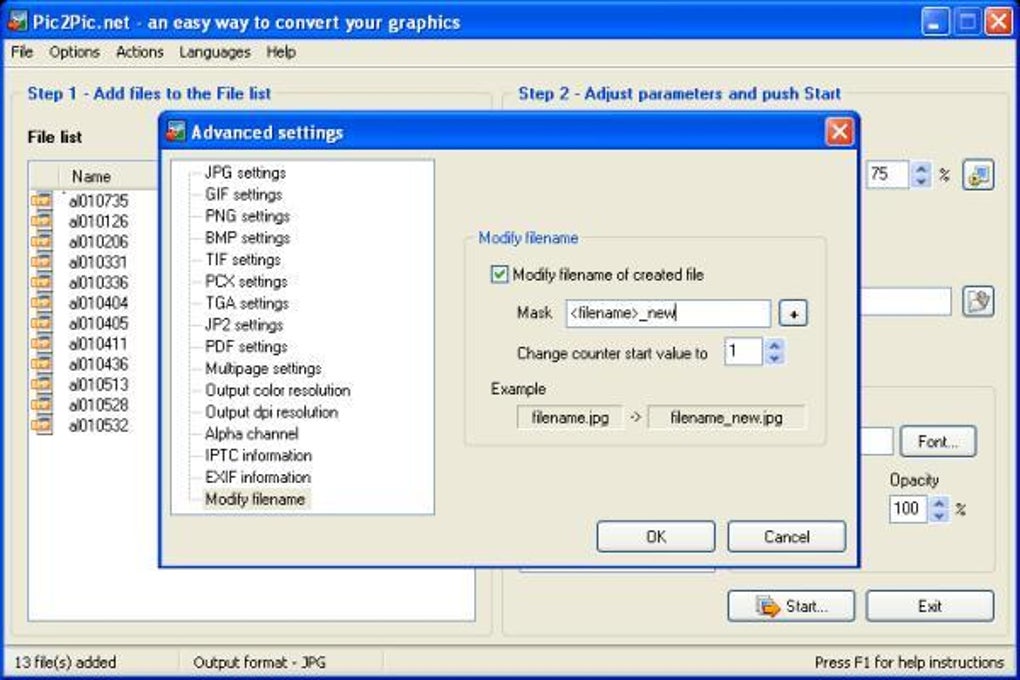Select Multipage settings in the tree
1020x680 pixels.
tap(263, 368)
